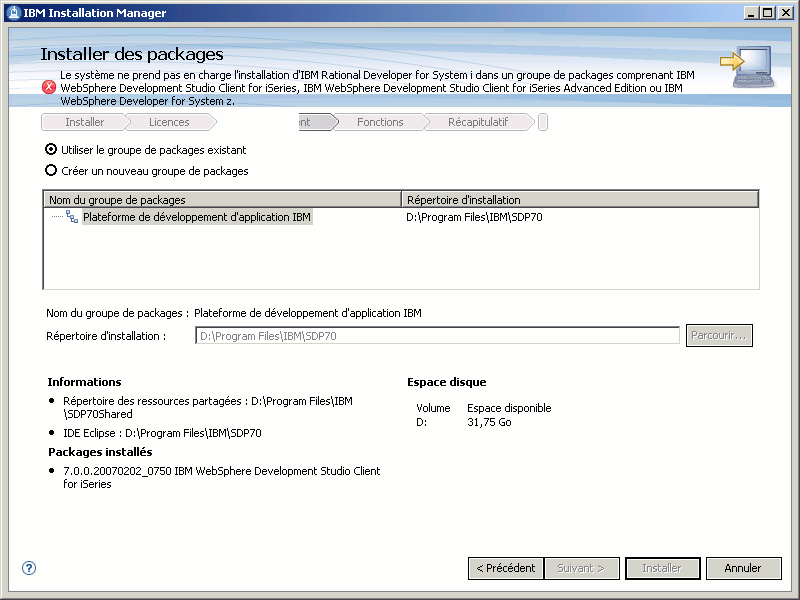Click the 'Répertoire d'installation' column header
This screenshot has height=600, width=800.
(580, 199)
